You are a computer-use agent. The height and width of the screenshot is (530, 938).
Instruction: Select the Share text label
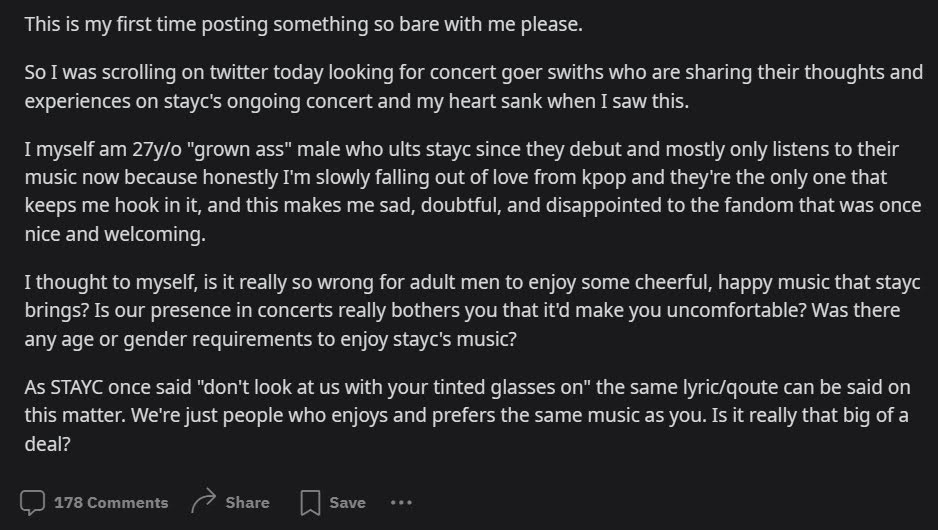pyautogui.click(x=247, y=502)
